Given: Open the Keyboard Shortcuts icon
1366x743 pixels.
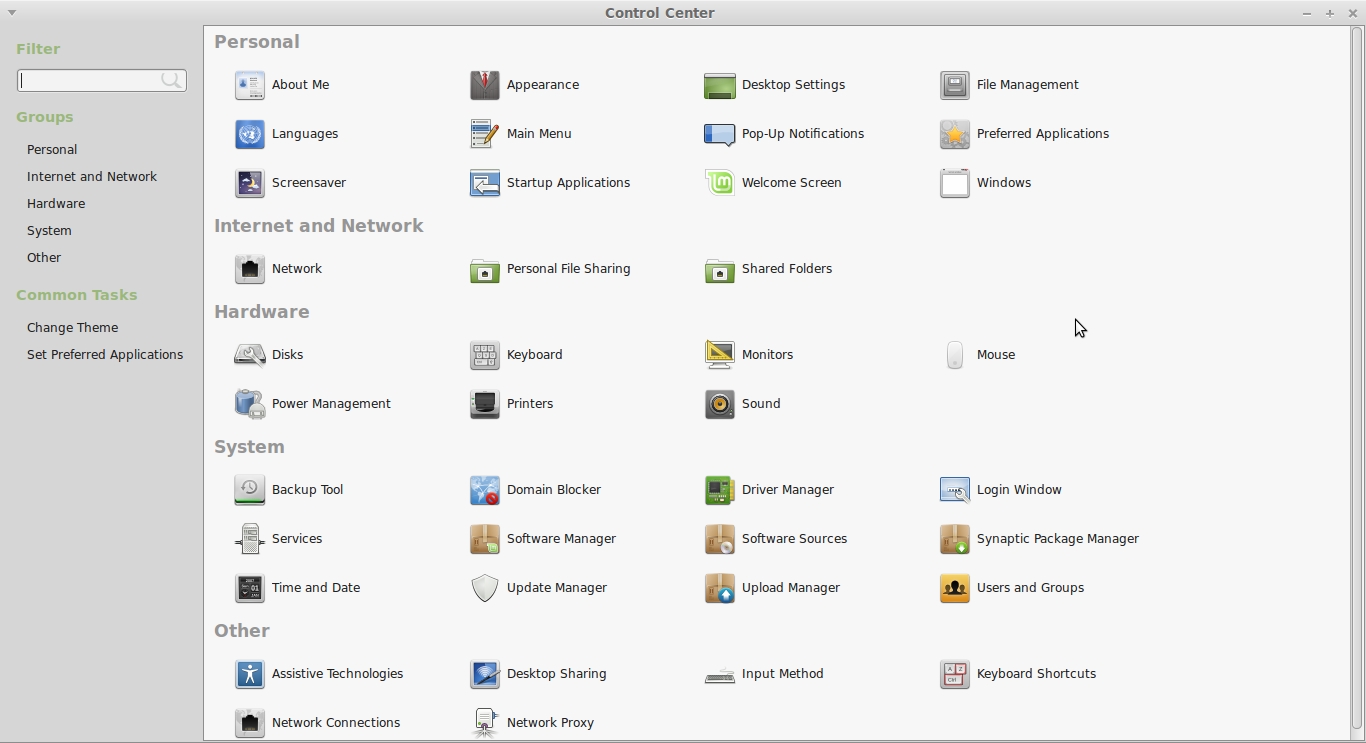Looking at the screenshot, I should 954,674.
